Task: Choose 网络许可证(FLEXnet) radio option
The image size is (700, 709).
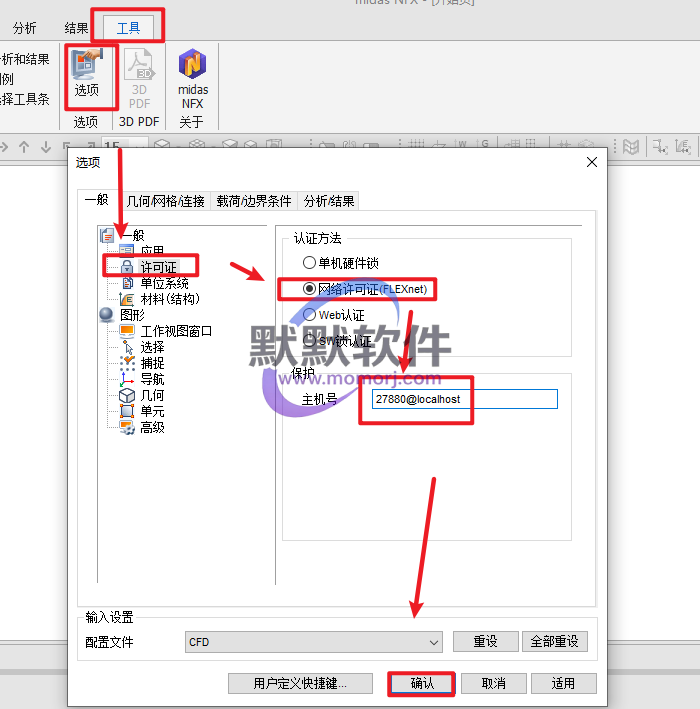Action: [309, 288]
